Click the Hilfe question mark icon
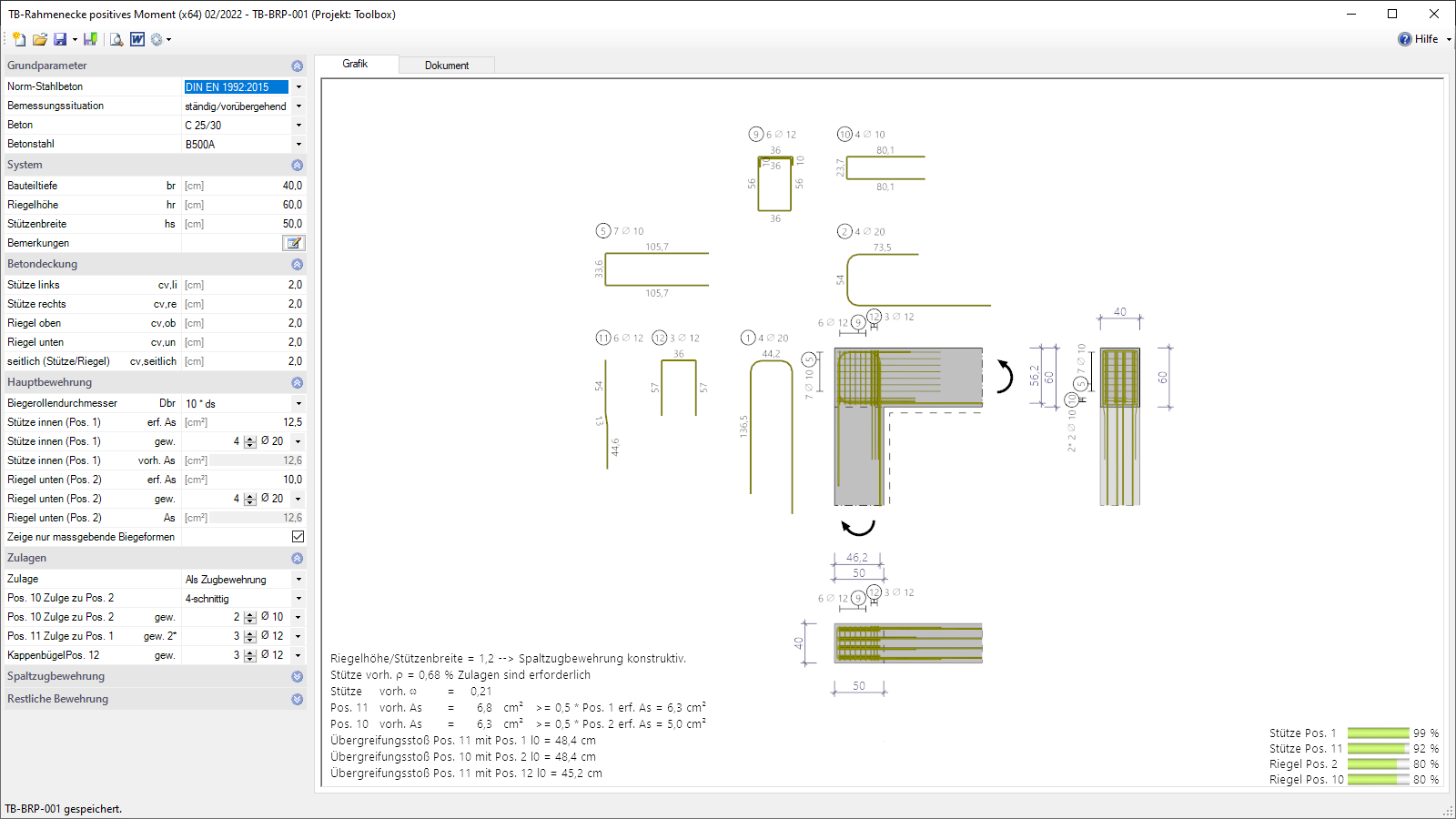 1405,39
